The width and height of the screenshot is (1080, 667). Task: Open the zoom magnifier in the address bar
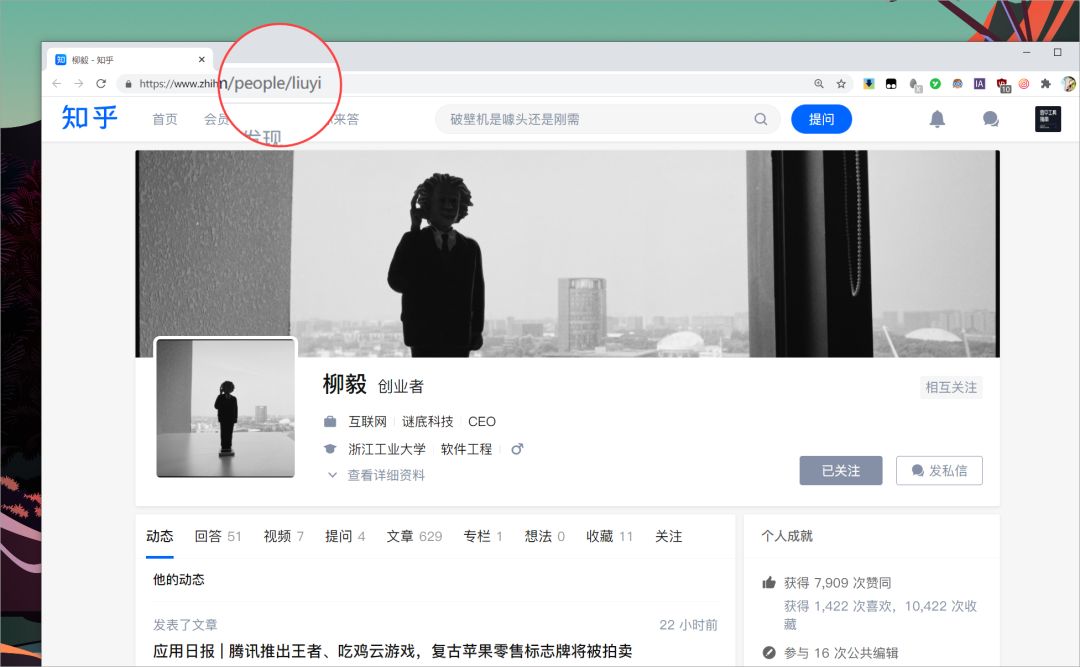pyautogui.click(x=819, y=83)
